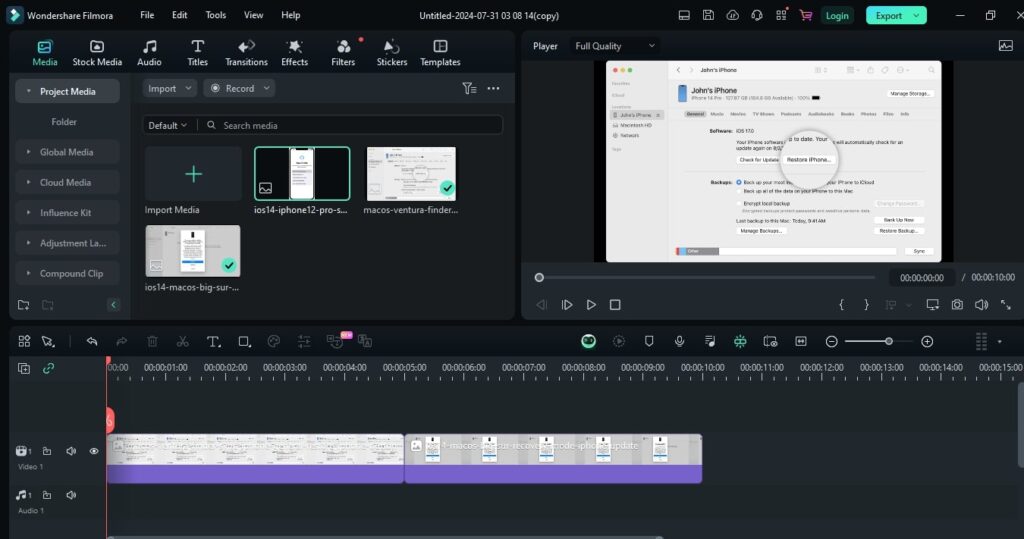Open the Full Quality player dropdown
The image size is (1024, 539).
coord(614,46)
